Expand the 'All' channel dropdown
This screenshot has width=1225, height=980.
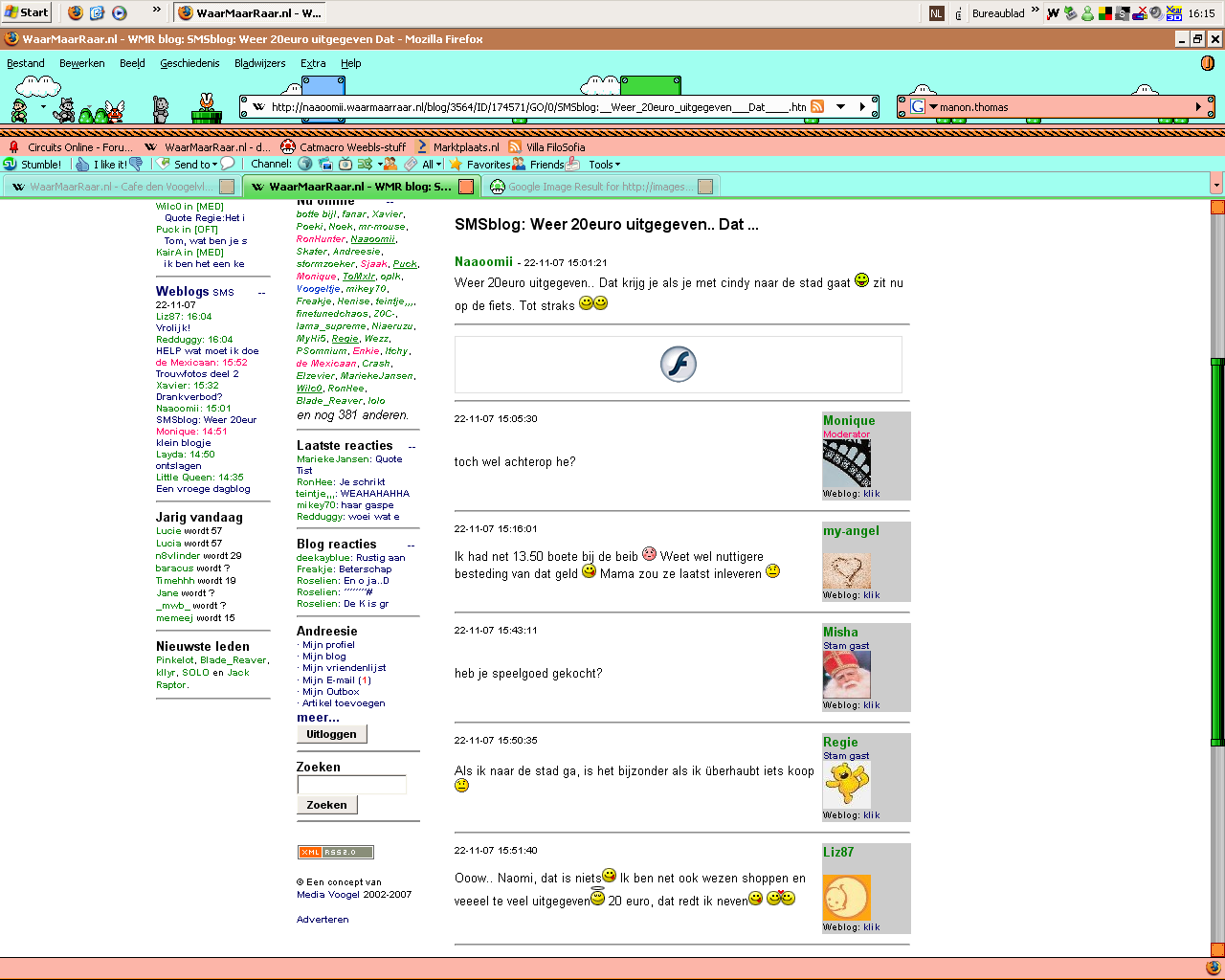431,165
